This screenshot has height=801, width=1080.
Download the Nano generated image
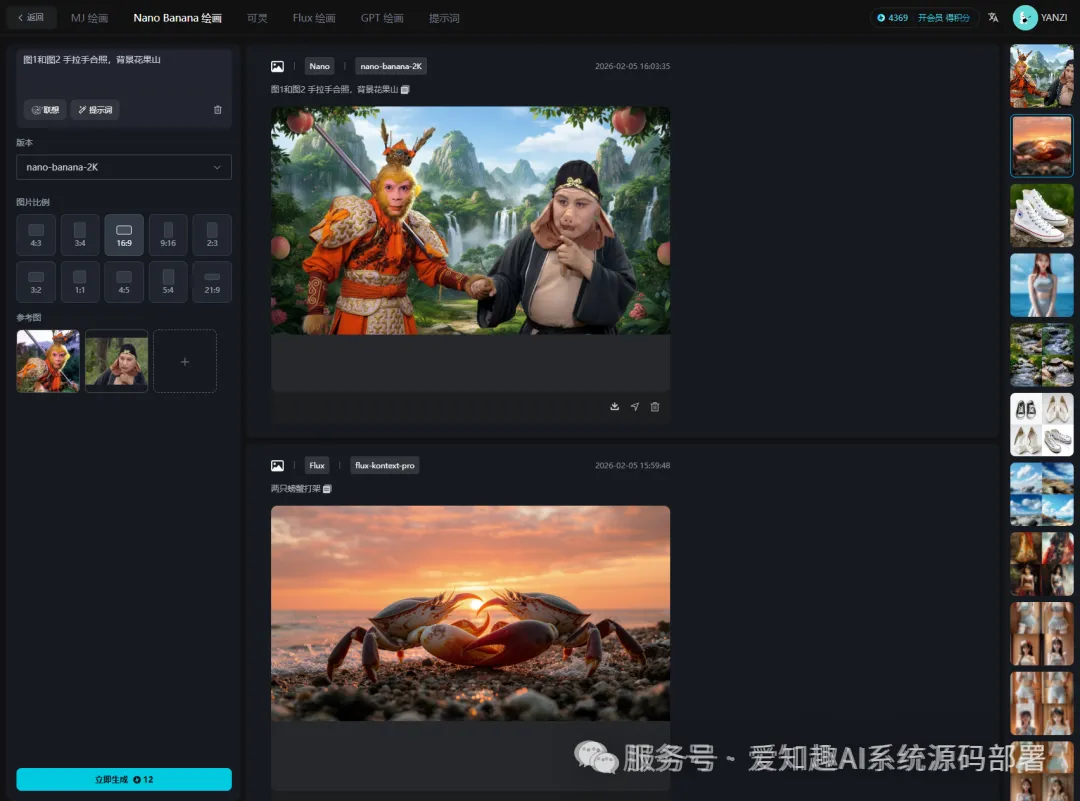pos(614,406)
